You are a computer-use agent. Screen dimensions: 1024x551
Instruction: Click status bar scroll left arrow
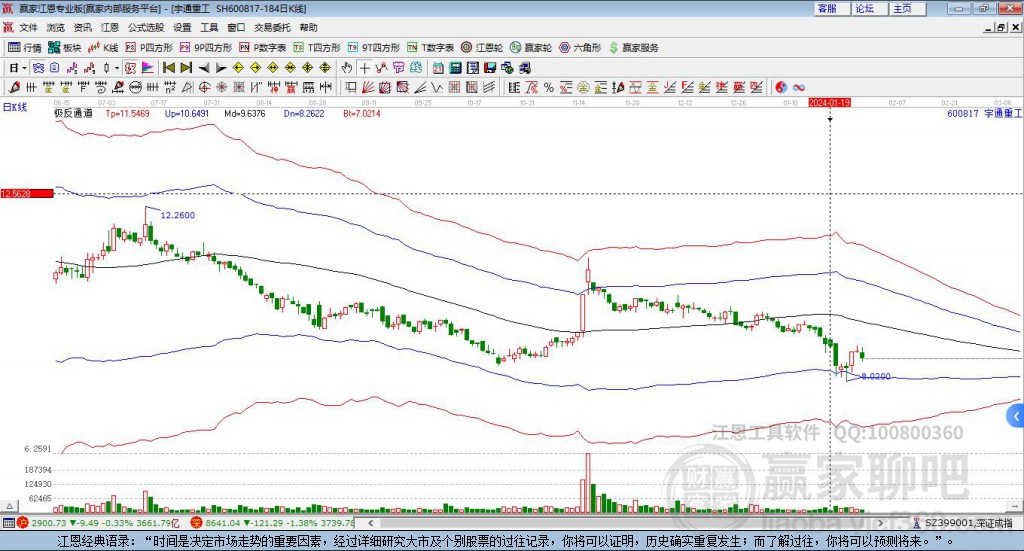370,523
